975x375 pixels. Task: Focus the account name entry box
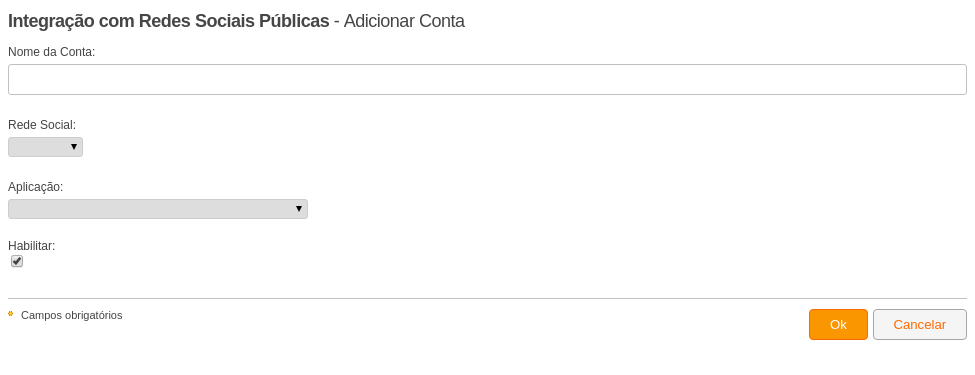(487, 80)
